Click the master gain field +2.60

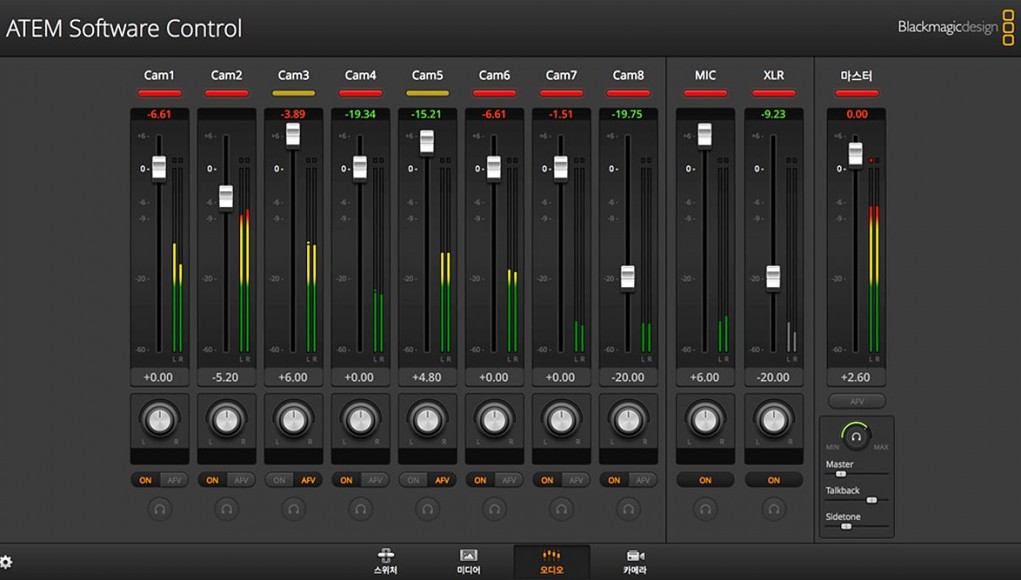(x=856, y=377)
